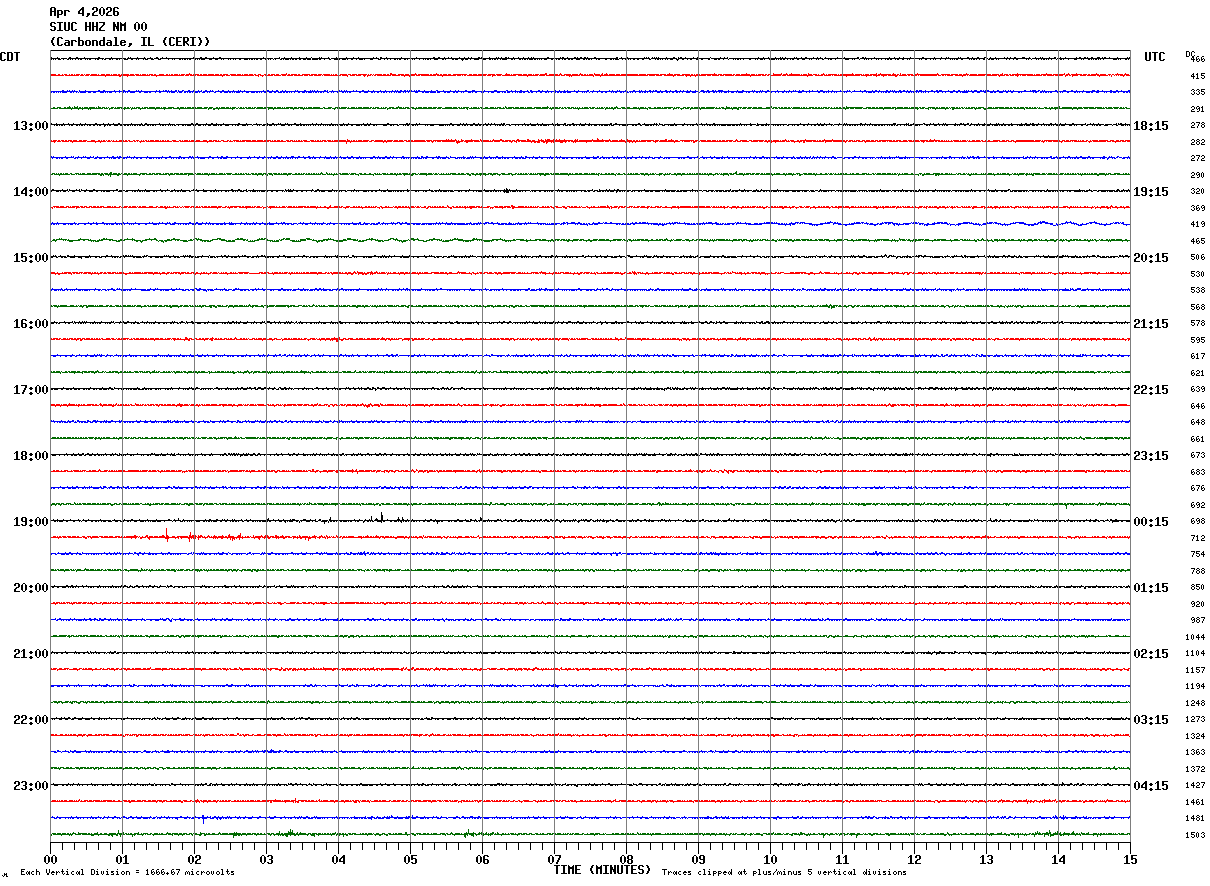Click the DC offset value '1044'

1195,637
